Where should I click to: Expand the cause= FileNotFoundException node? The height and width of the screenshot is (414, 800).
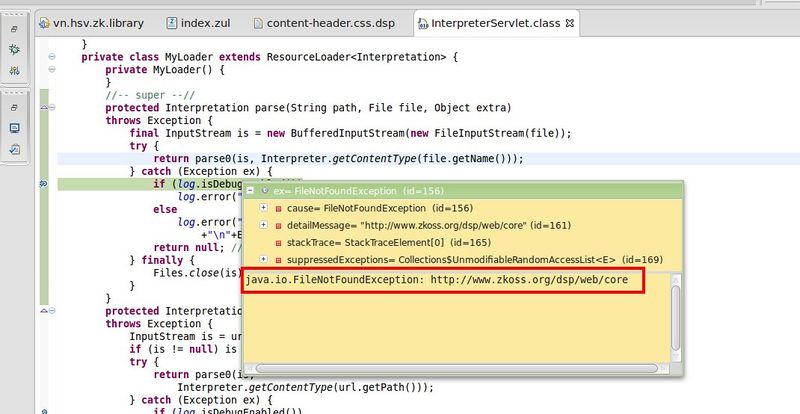[x=264, y=207]
